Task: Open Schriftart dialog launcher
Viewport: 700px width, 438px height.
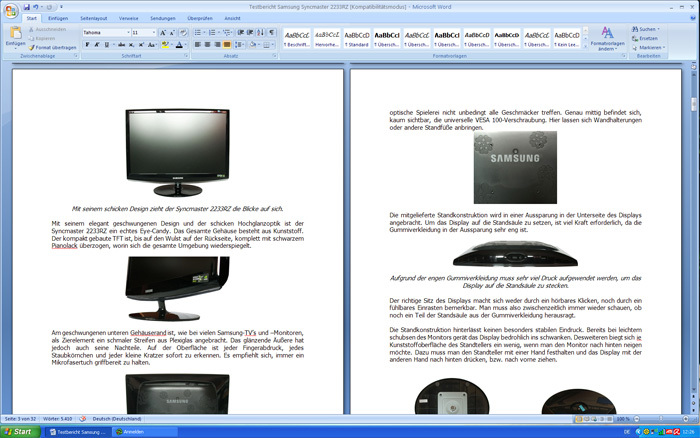Action: (187, 56)
